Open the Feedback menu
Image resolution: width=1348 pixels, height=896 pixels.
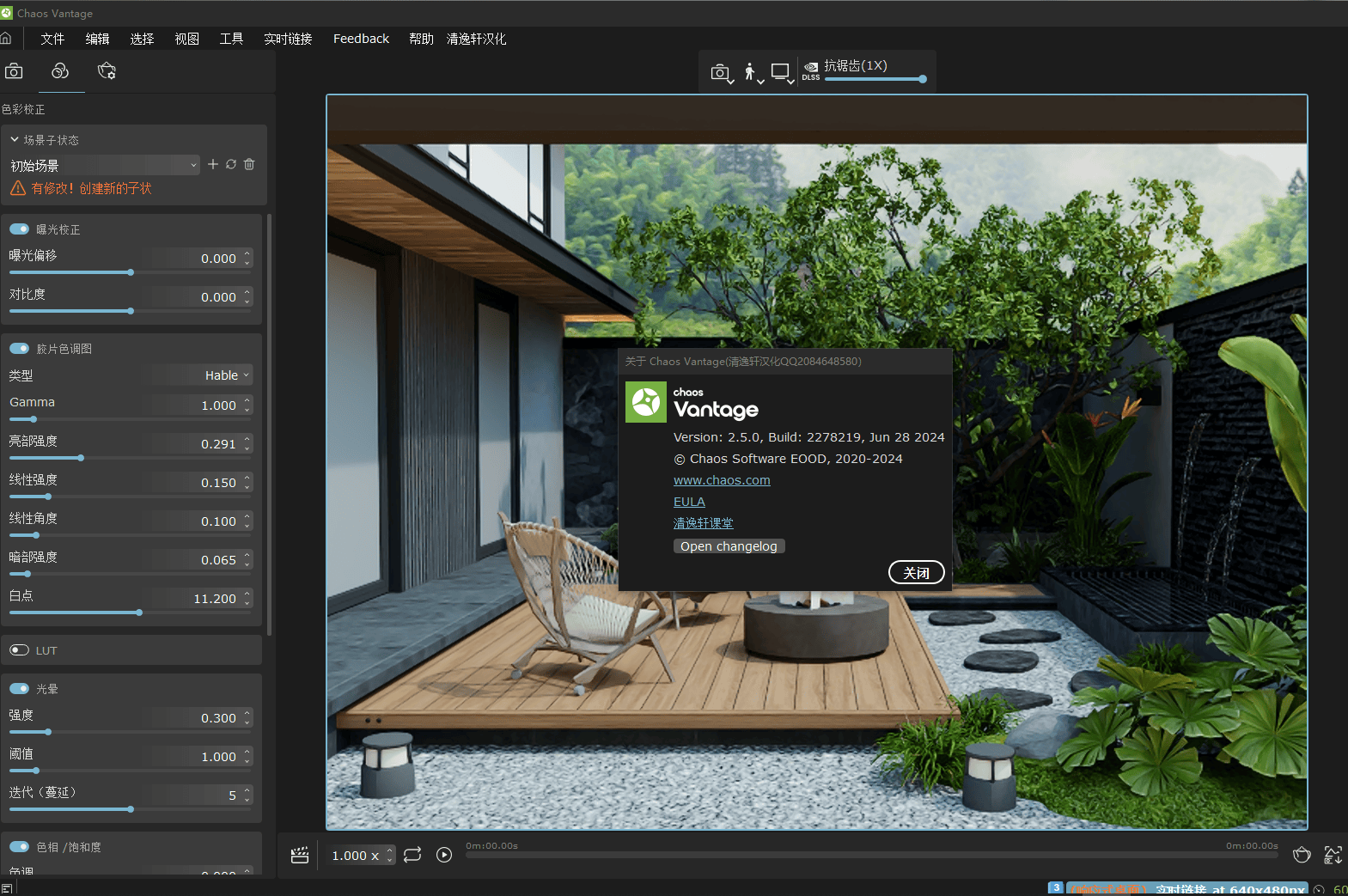tap(361, 39)
